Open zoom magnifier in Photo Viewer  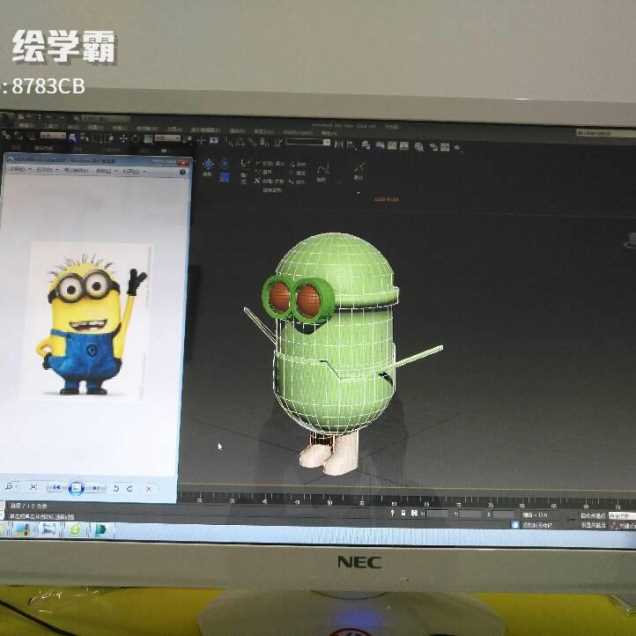pyautogui.click(x=10, y=486)
